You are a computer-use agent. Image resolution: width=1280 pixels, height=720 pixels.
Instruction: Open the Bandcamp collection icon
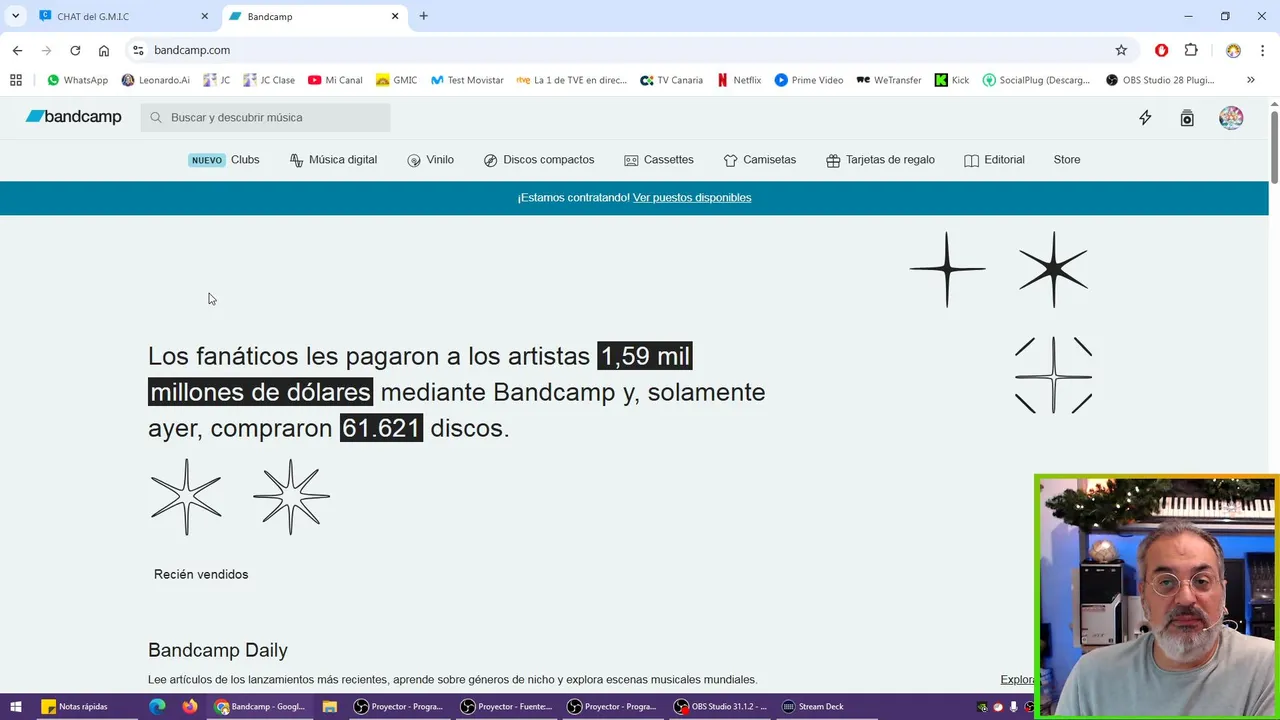coord(1187,118)
